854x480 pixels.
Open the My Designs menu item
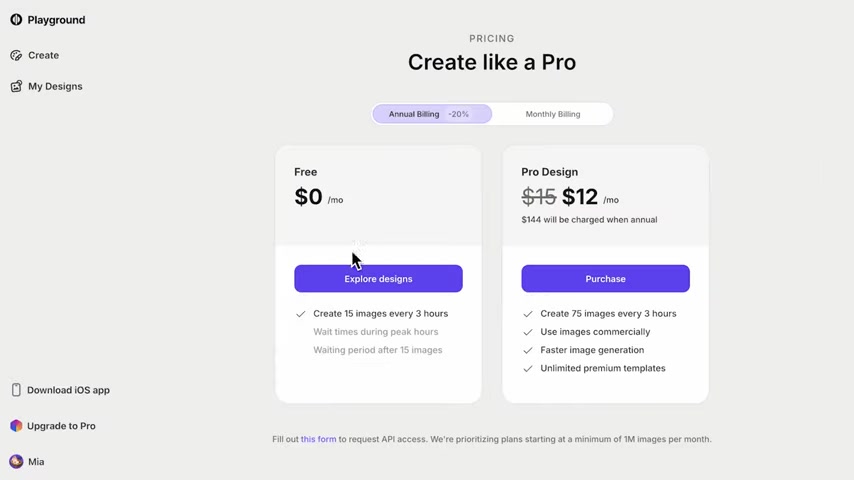pyautogui.click(x=55, y=86)
